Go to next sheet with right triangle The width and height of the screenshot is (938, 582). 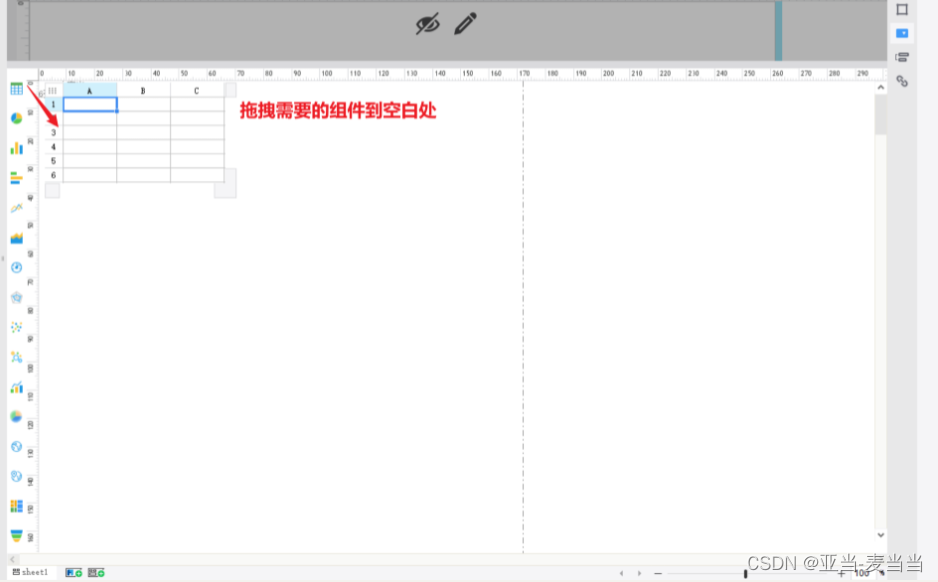click(x=639, y=573)
